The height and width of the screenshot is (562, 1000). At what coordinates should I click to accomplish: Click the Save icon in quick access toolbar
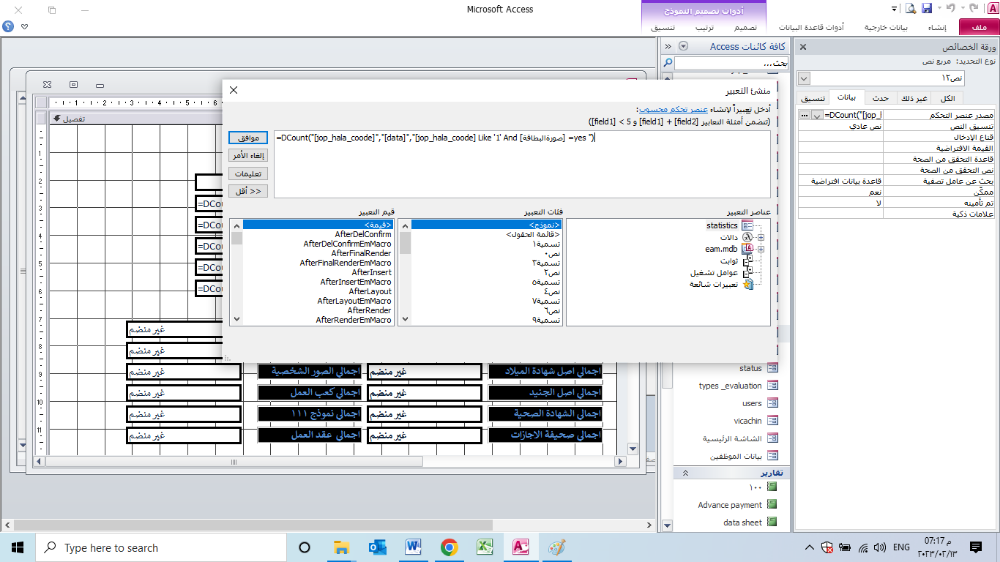click(927, 8)
